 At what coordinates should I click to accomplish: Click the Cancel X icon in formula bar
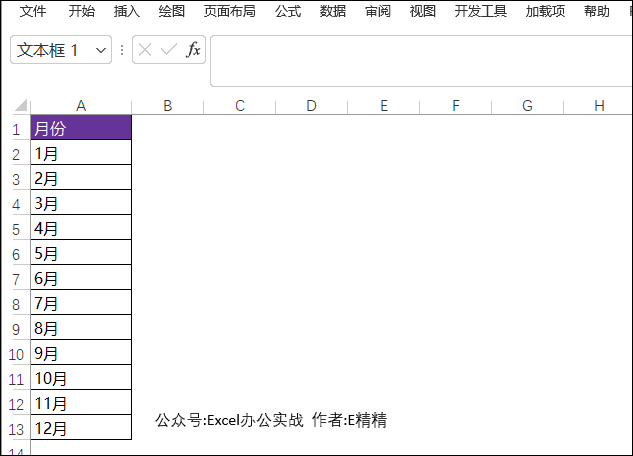[x=146, y=50]
